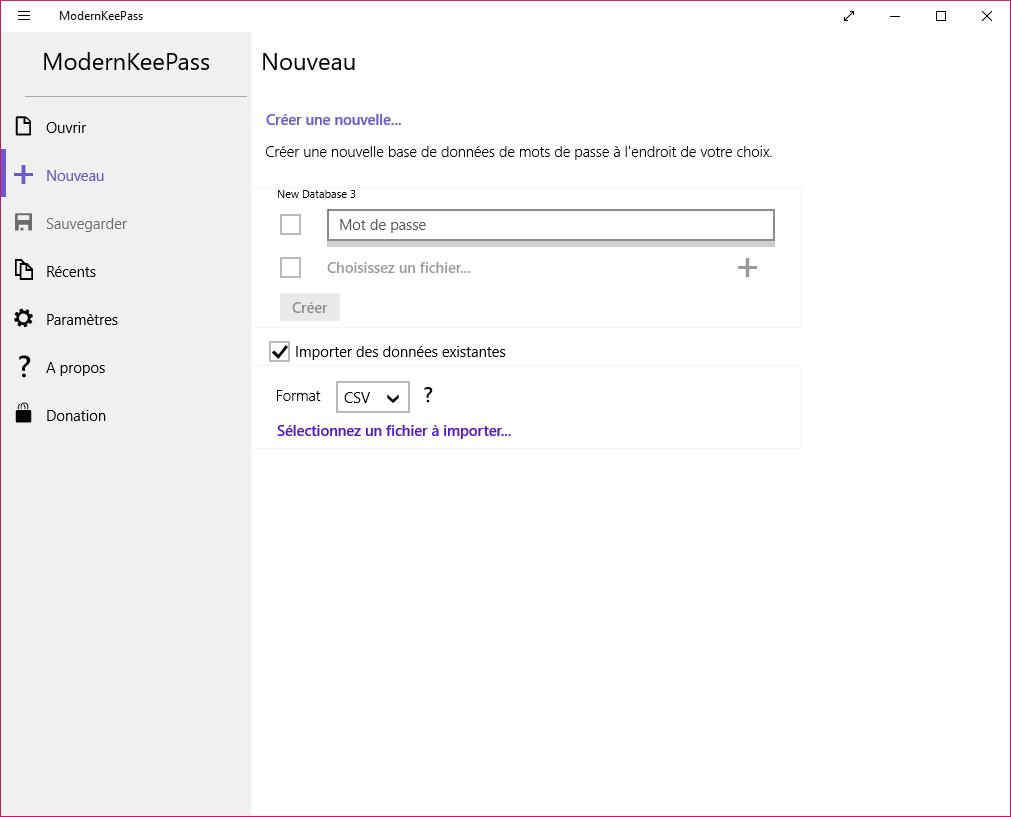Uncheck Importer des données existantes
This screenshot has height=817, width=1011.
coord(280,352)
